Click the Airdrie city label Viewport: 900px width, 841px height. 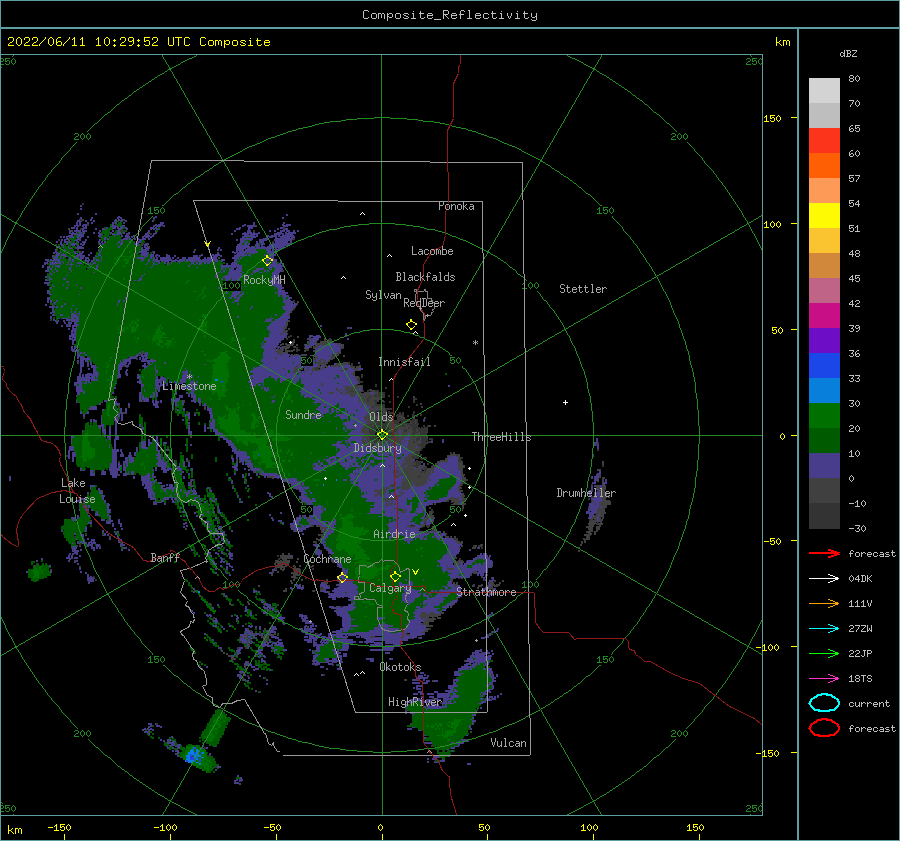[x=394, y=534]
